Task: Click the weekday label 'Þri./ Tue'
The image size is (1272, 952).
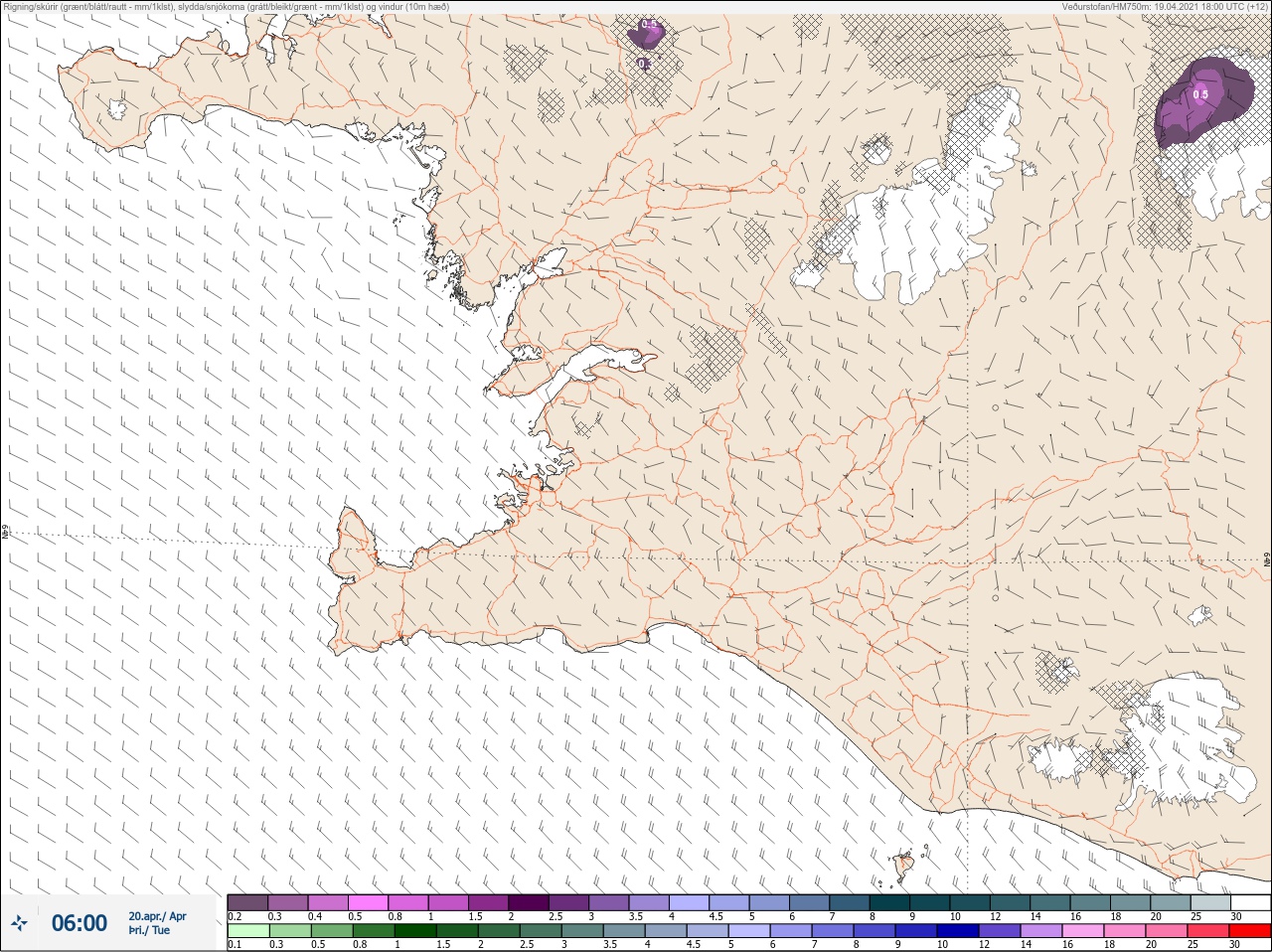Action: tap(149, 930)
